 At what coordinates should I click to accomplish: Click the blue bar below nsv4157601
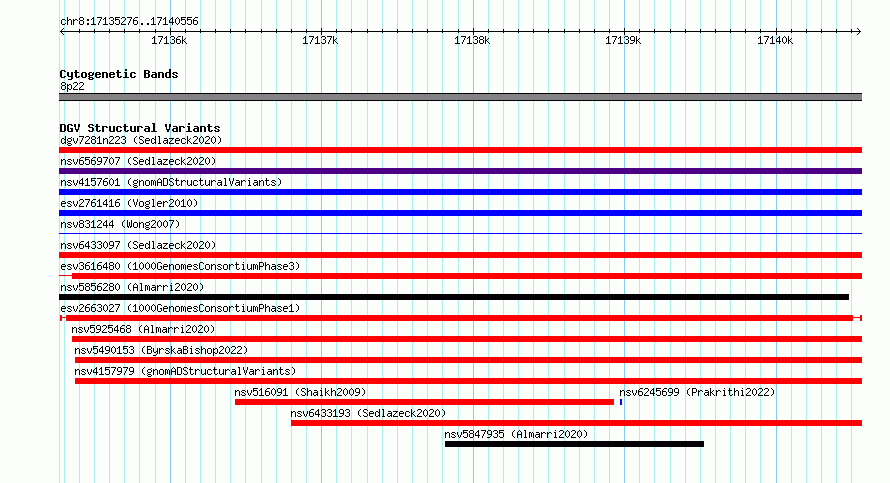tap(460, 192)
